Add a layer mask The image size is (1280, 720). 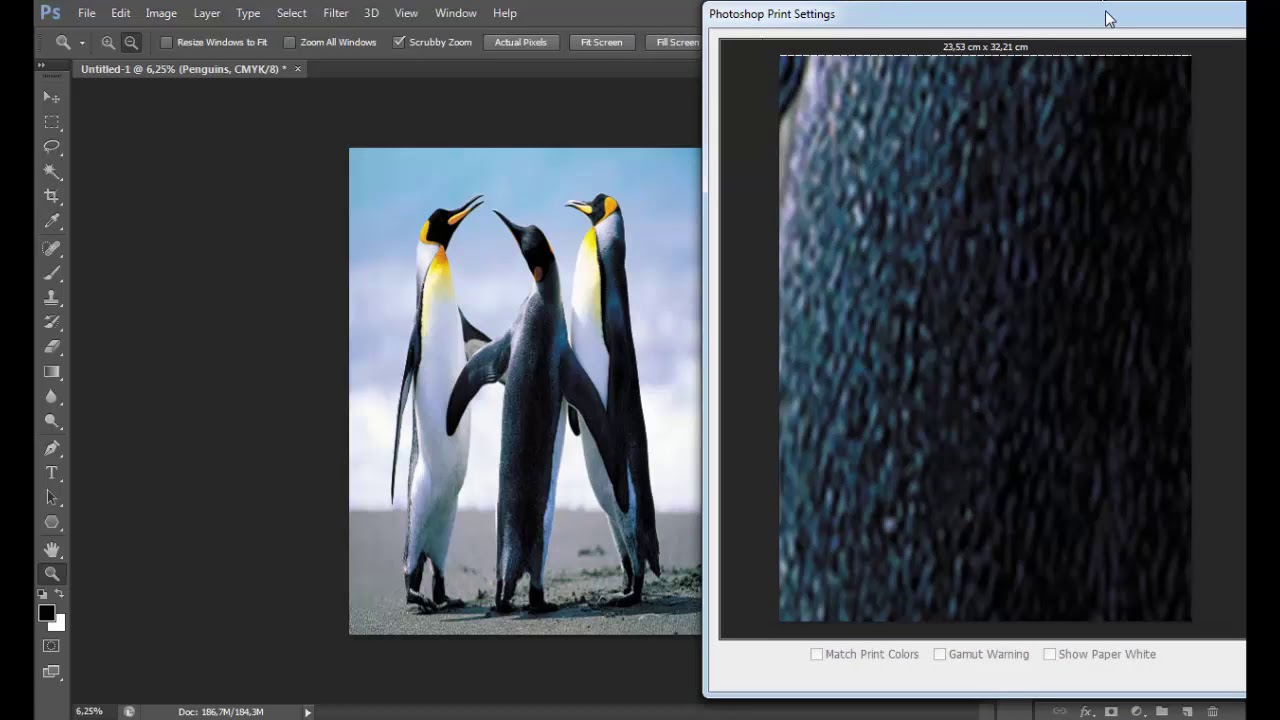click(1111, 712)
